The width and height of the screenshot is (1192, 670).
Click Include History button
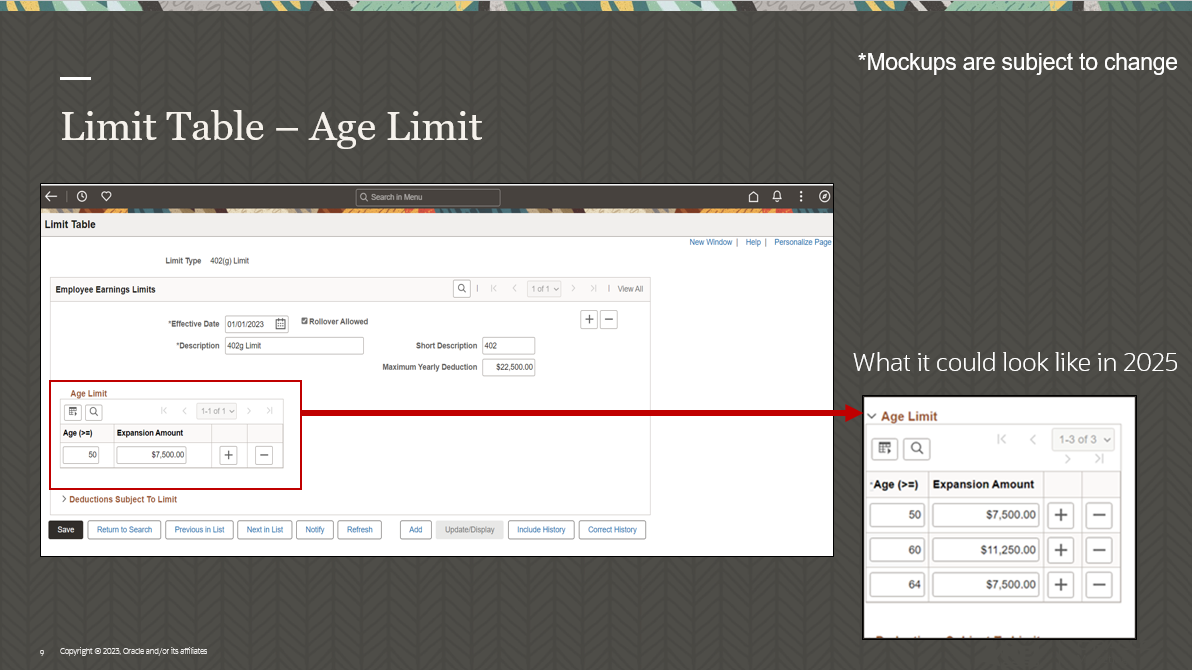pyautogui.click(x=541, y=529)
